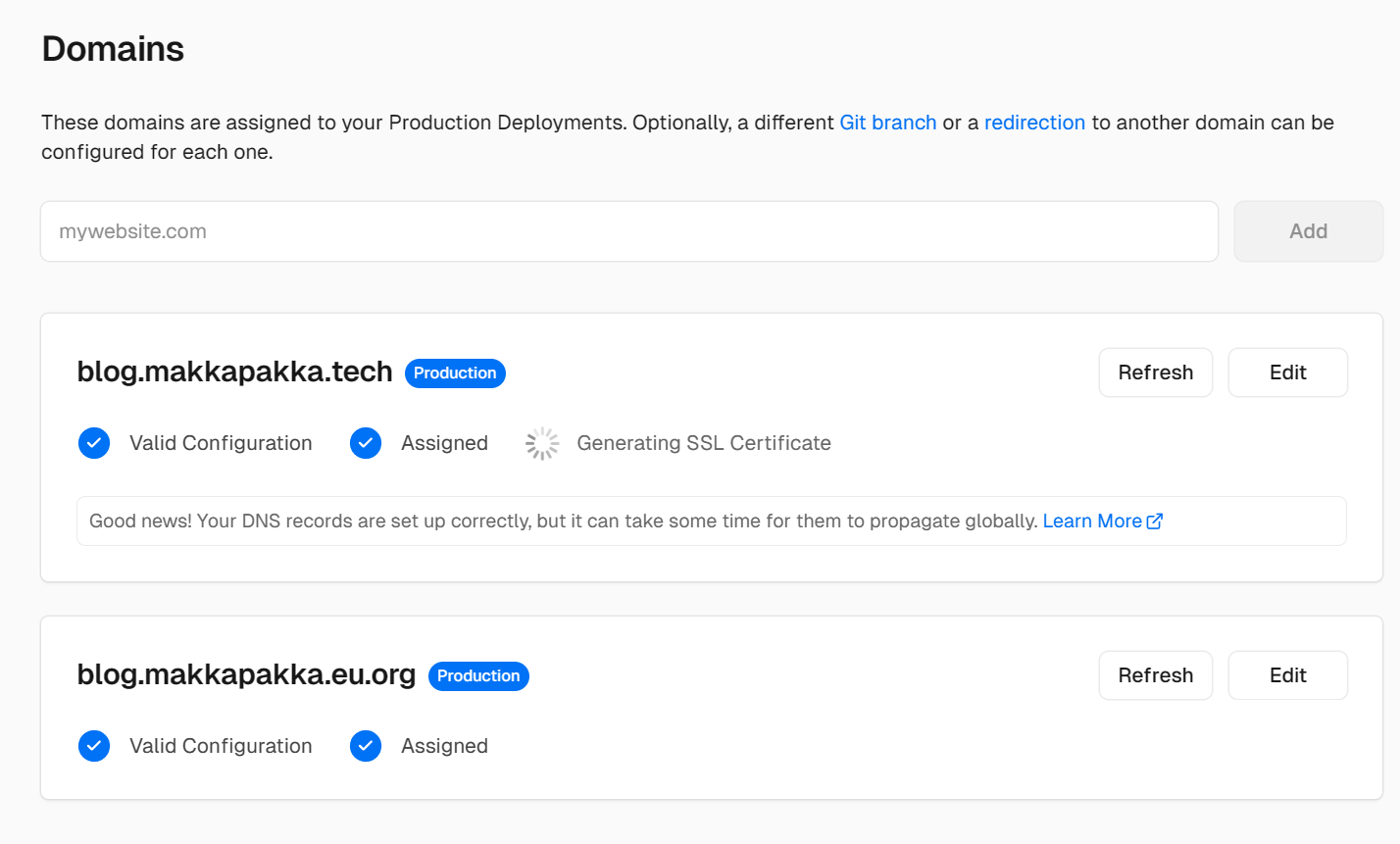Select the blog.makkapakka.tech domain title
This screenshot has width=1400, height=844.
[x=234, y=372]
